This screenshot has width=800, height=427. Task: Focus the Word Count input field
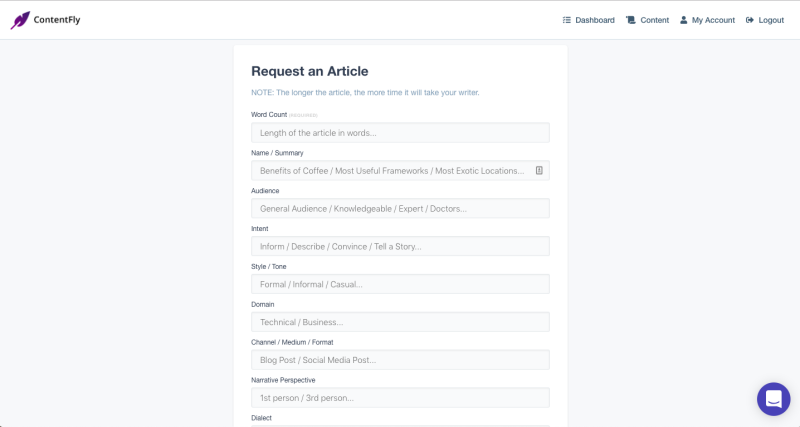pos(400,133)
